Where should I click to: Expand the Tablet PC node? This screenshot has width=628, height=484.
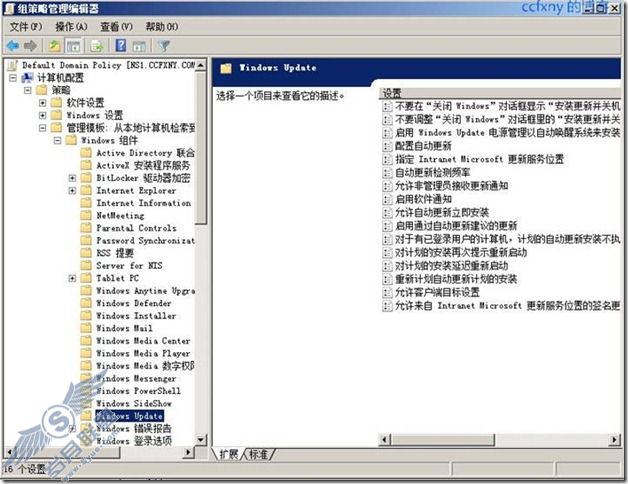72,278
